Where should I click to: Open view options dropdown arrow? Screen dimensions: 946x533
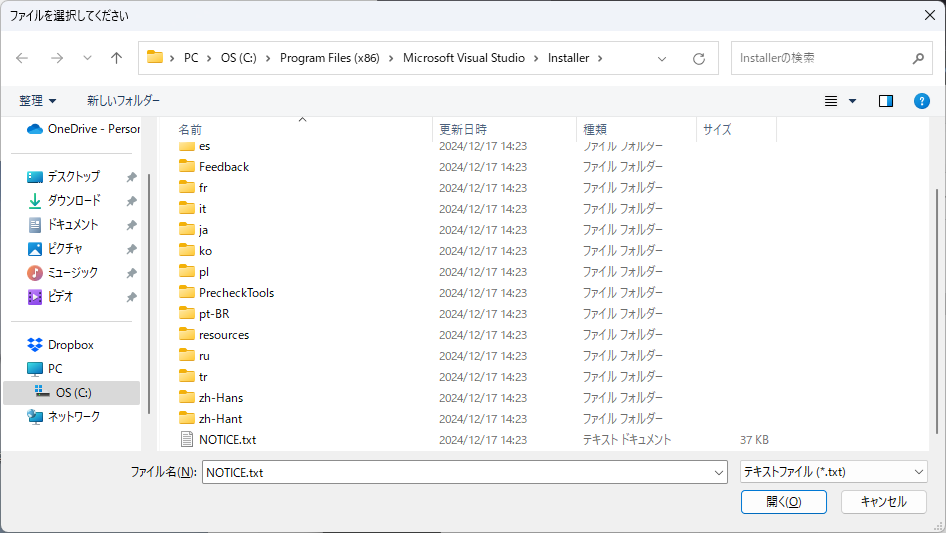pyautogui.click(x=852, y=101)
